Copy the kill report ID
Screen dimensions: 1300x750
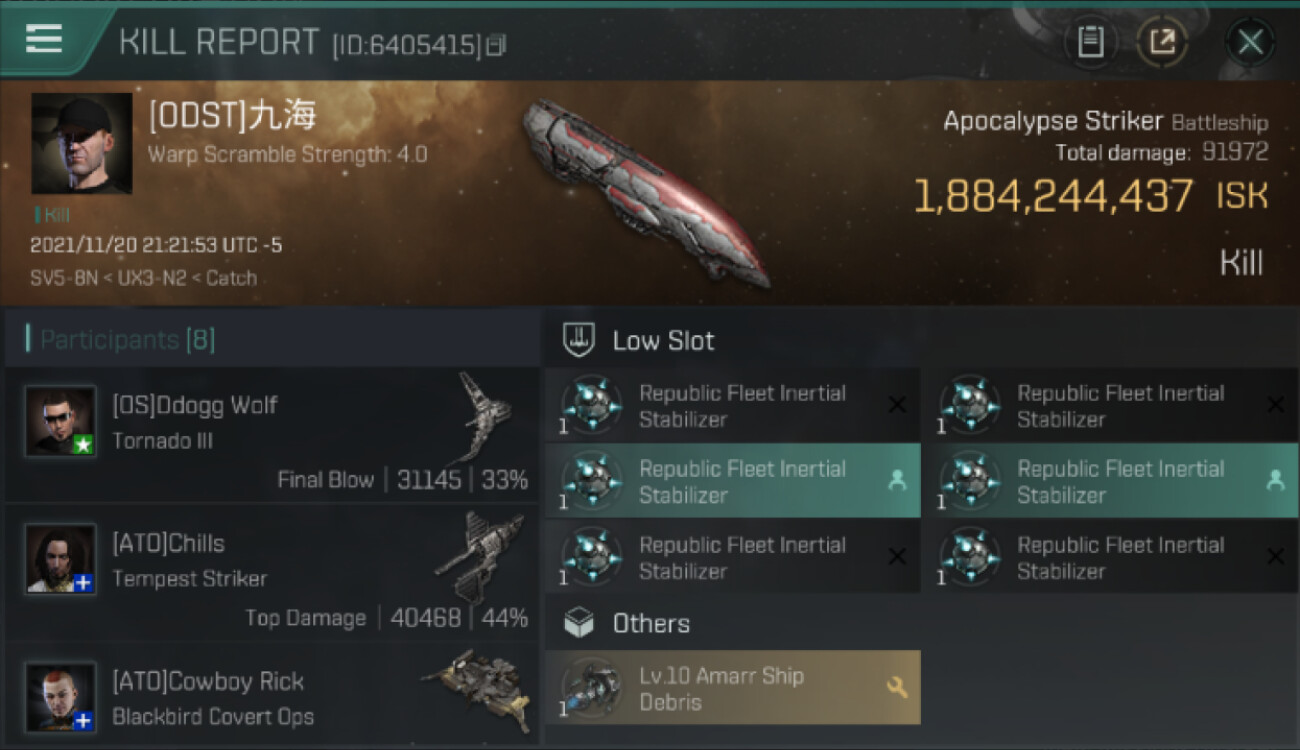point(496,45)
